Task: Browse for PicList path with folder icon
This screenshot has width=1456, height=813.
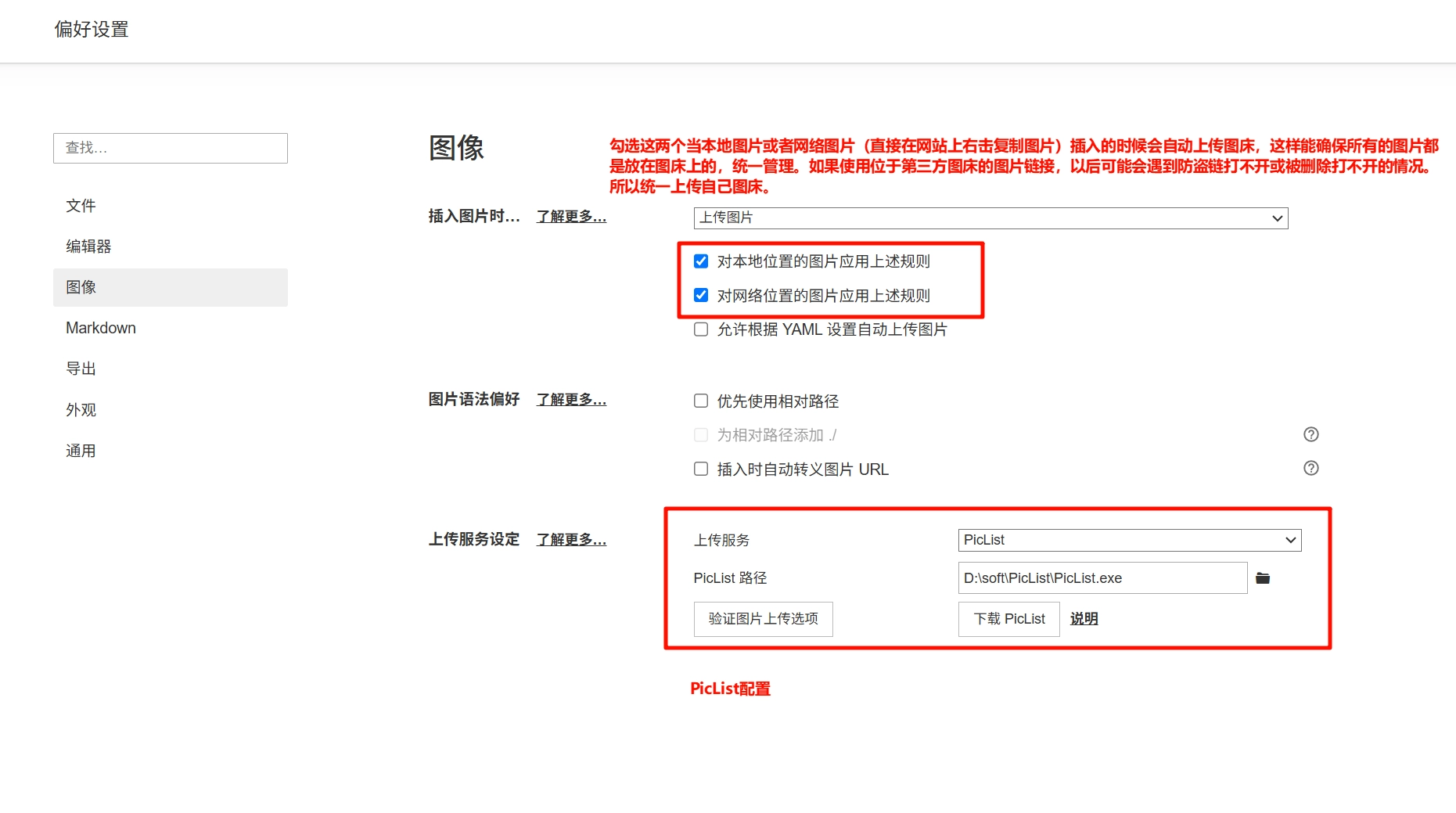Action: pos(1263,578)
